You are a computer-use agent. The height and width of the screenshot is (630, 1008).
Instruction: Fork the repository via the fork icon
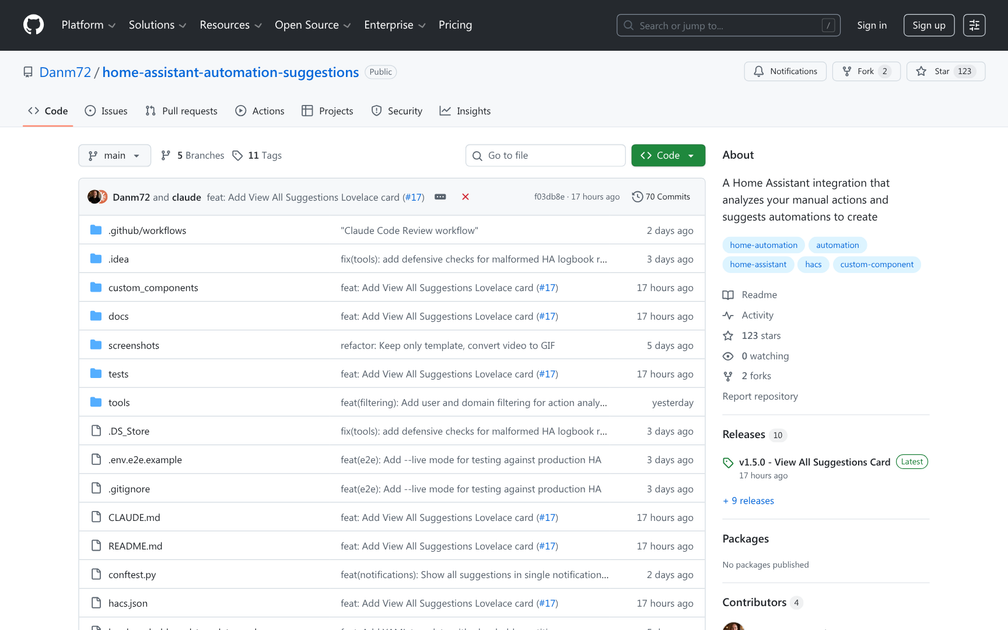849,71
